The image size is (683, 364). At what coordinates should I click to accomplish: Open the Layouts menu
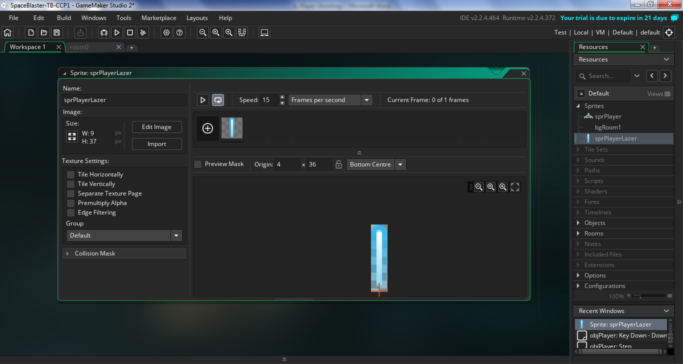tap(197, 18)
